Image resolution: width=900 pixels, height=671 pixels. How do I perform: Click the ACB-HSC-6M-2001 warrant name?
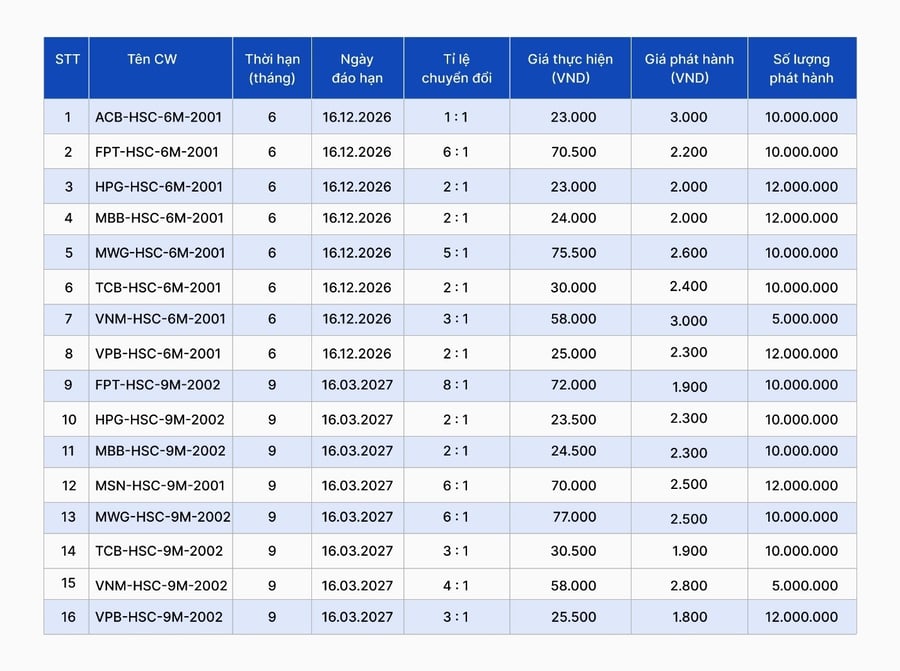[x=158, y=117]
